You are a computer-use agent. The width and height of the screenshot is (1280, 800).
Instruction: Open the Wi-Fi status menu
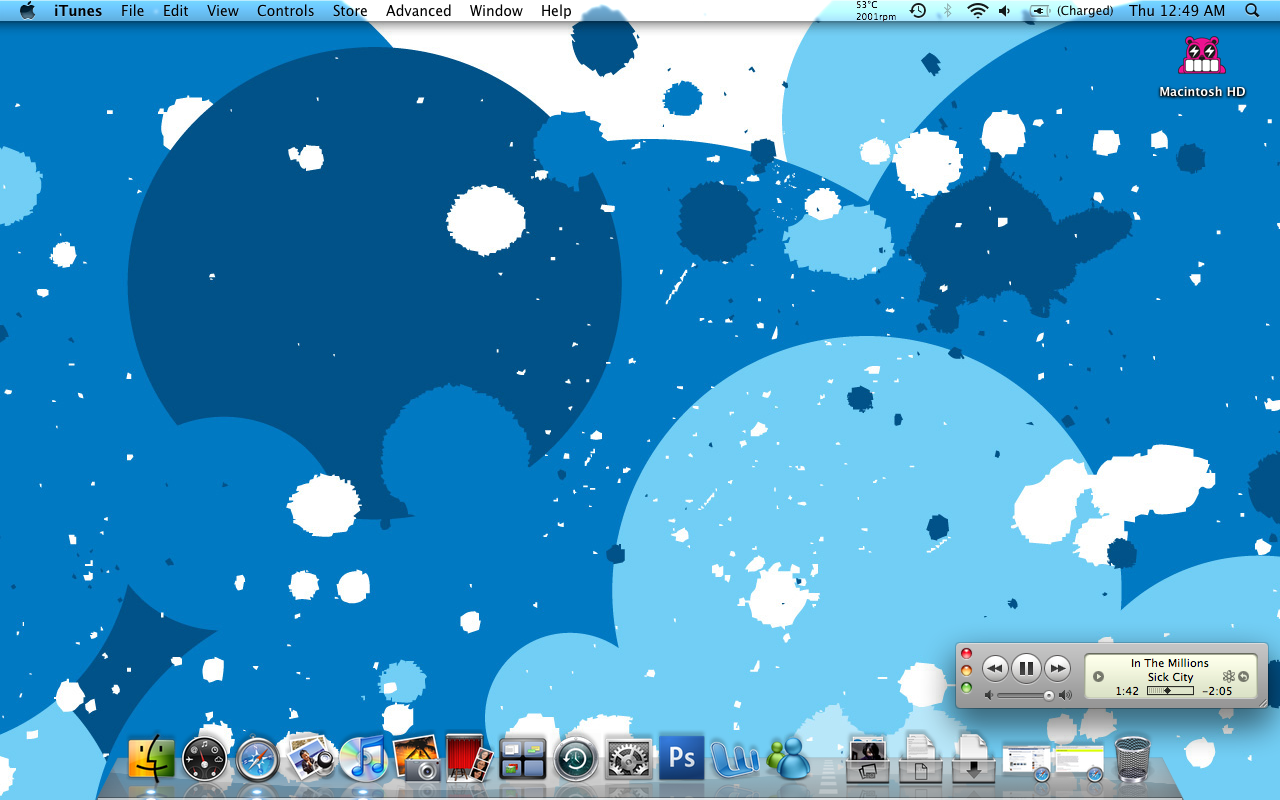[977, 11]
